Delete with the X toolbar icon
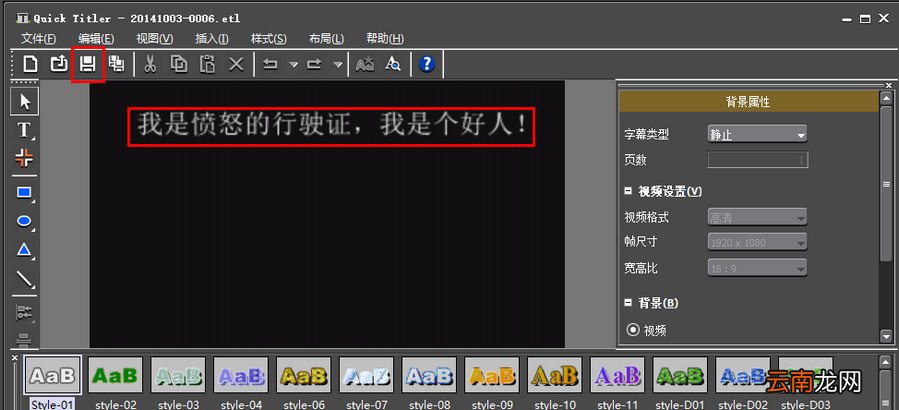The width and height of the screenshot is (899, 410). coord(236,64)
